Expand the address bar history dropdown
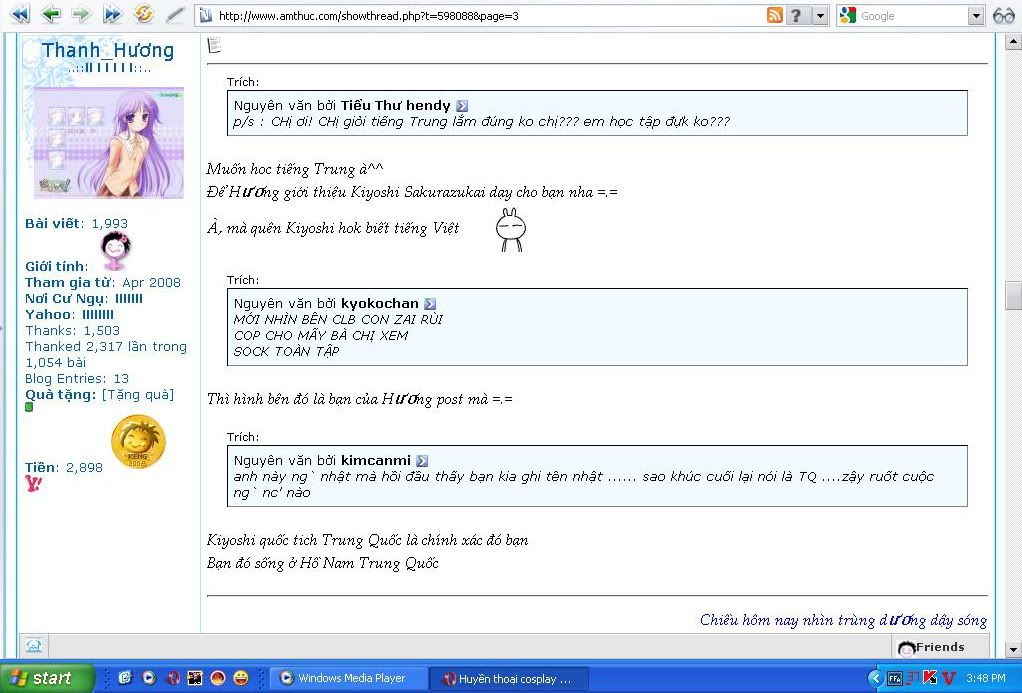The height and width of the screenshot is (693, 1022). click(x=820, y=16)
